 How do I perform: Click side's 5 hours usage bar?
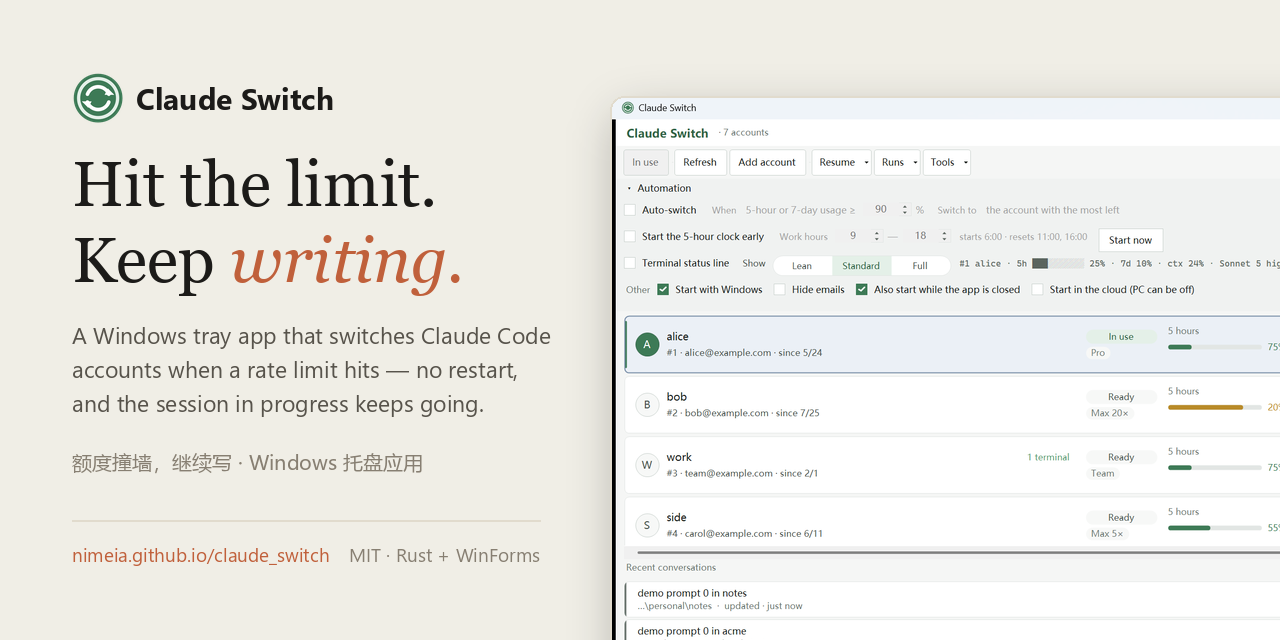pyautogui.click(x=1214, y=527)
